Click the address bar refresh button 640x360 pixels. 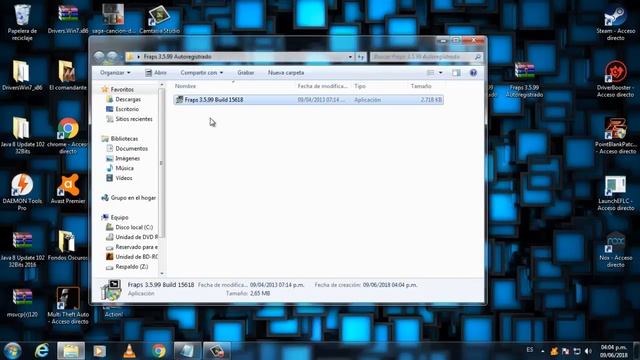coord(361,57)
